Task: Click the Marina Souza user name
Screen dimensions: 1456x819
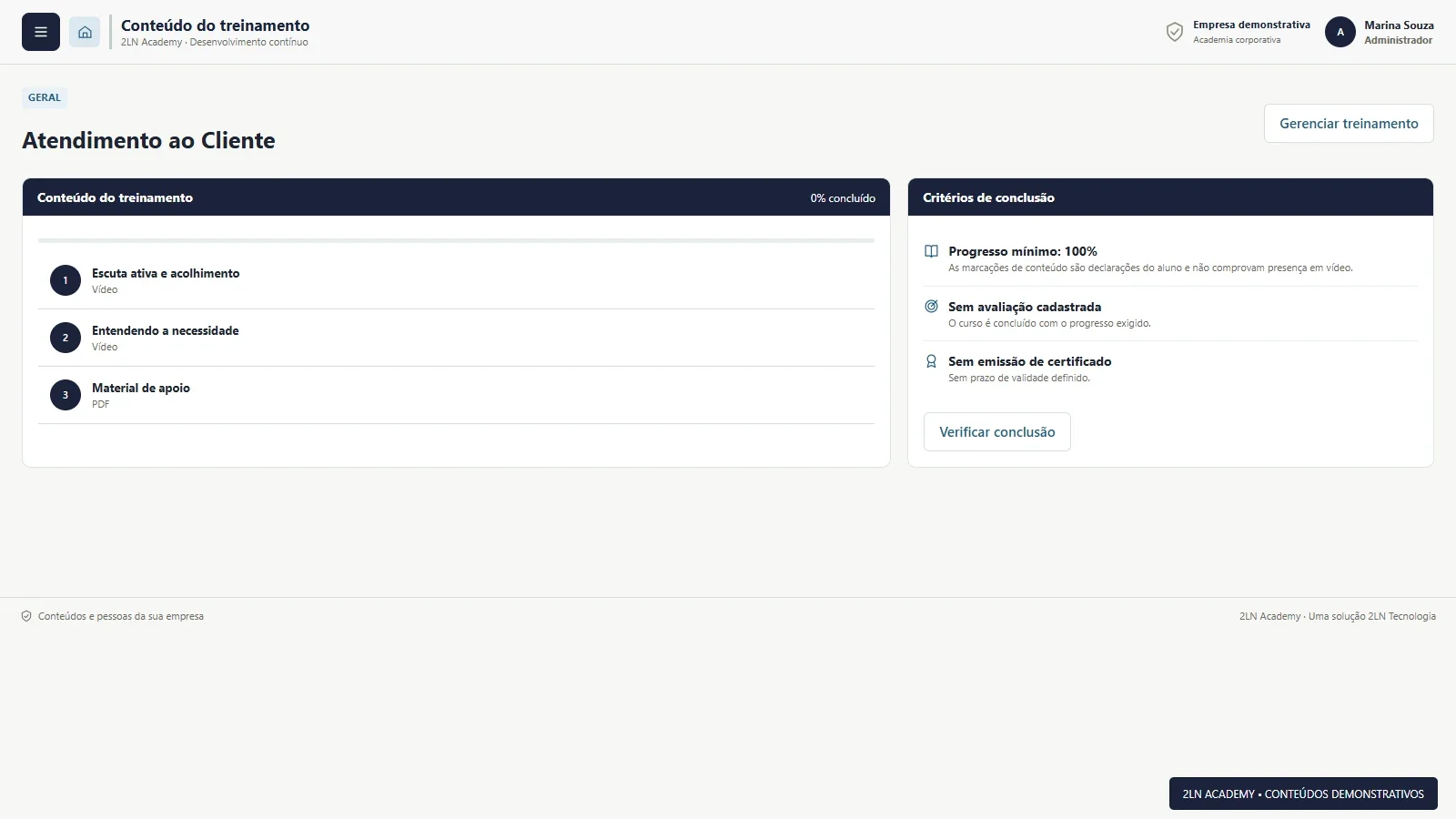Action: [x=1399, y=25]
